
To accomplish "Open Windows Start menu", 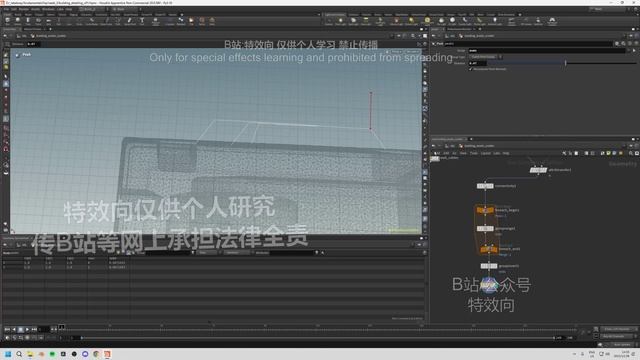I will point(8,354).
